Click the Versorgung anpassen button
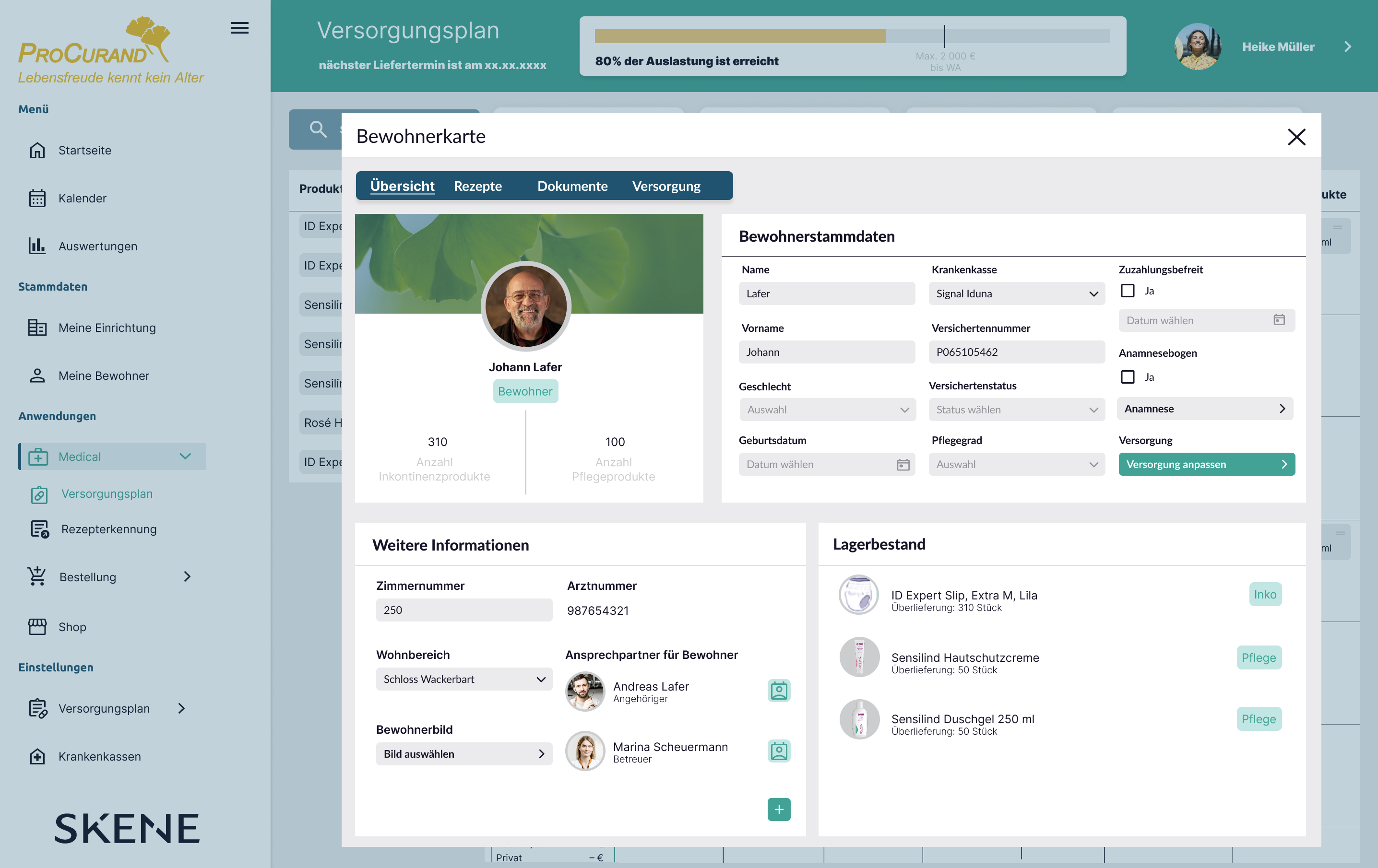 point(1206,464)
